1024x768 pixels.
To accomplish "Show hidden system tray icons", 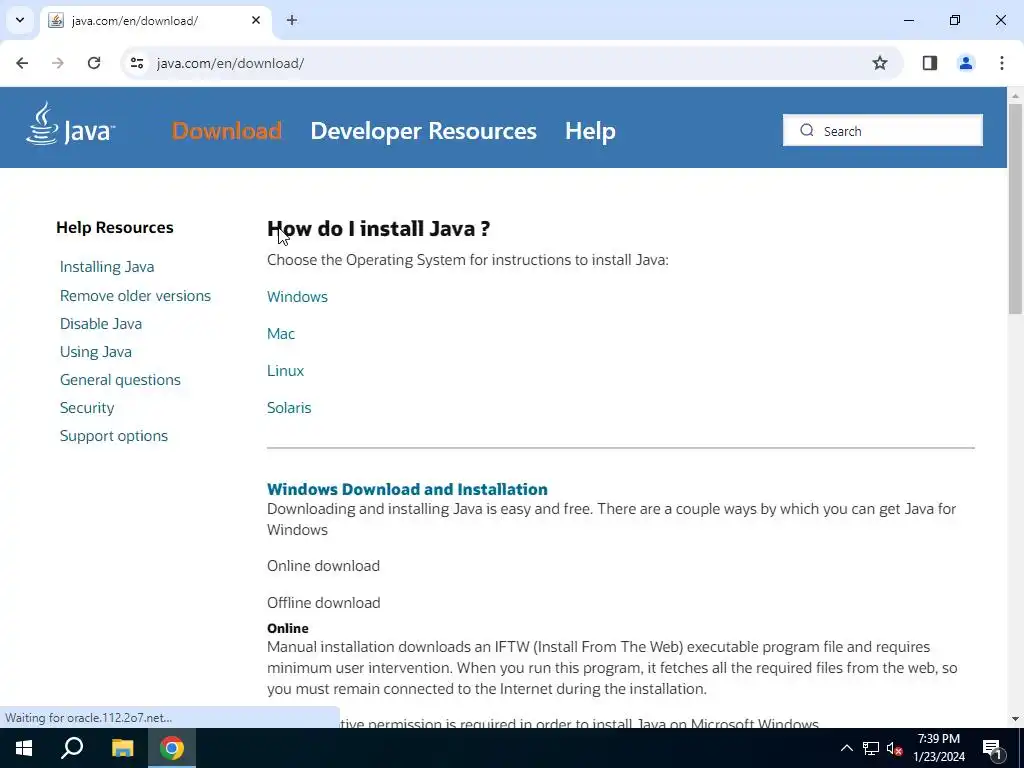I will pos(846,748).
